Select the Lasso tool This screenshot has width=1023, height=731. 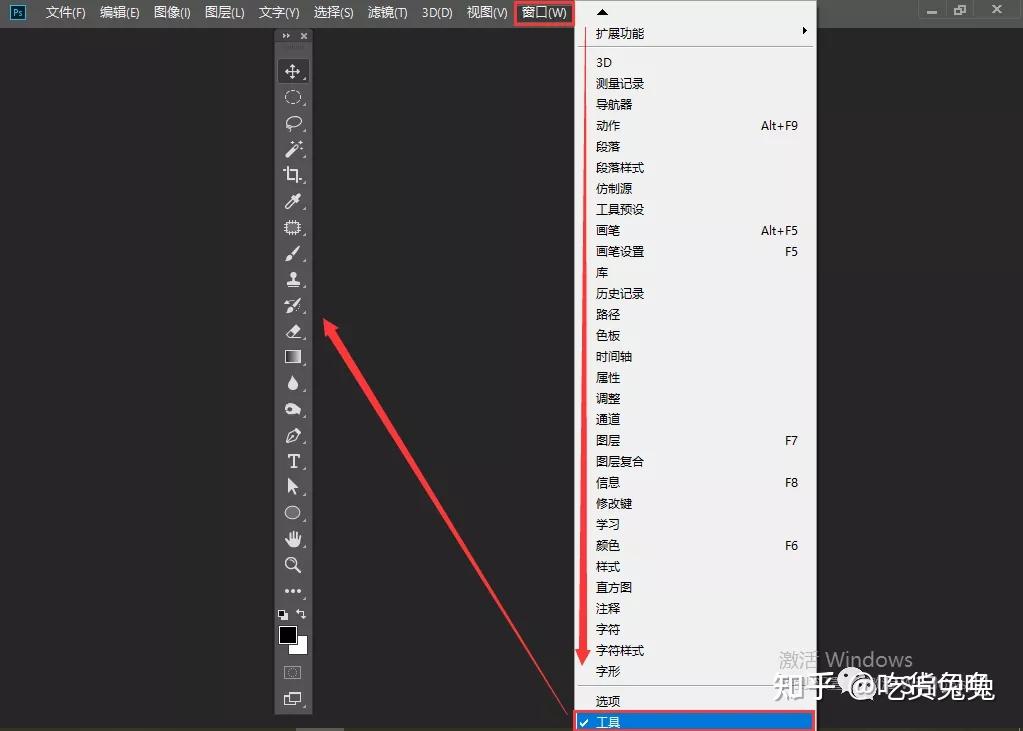coord(293,123)
